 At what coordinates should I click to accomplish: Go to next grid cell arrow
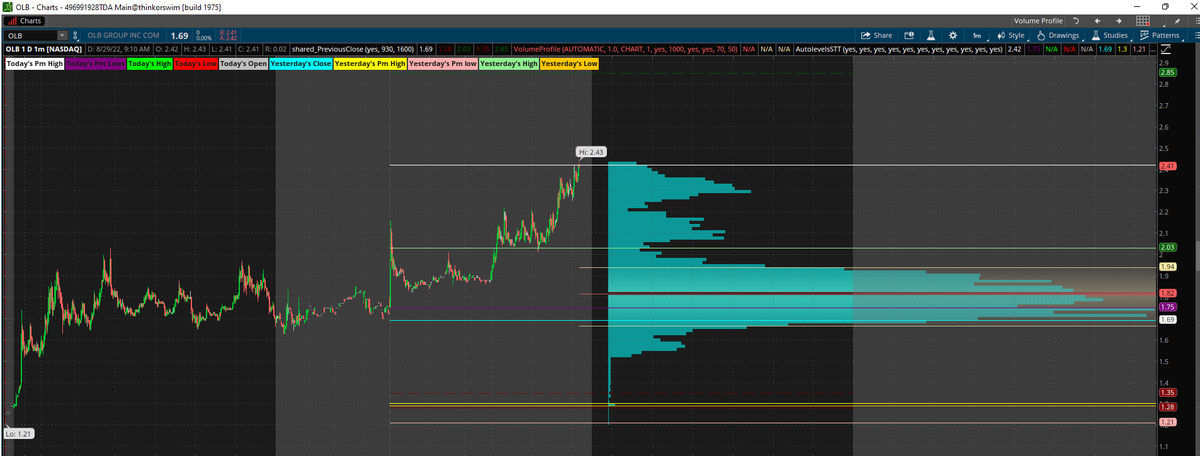tap(1119, 21)
